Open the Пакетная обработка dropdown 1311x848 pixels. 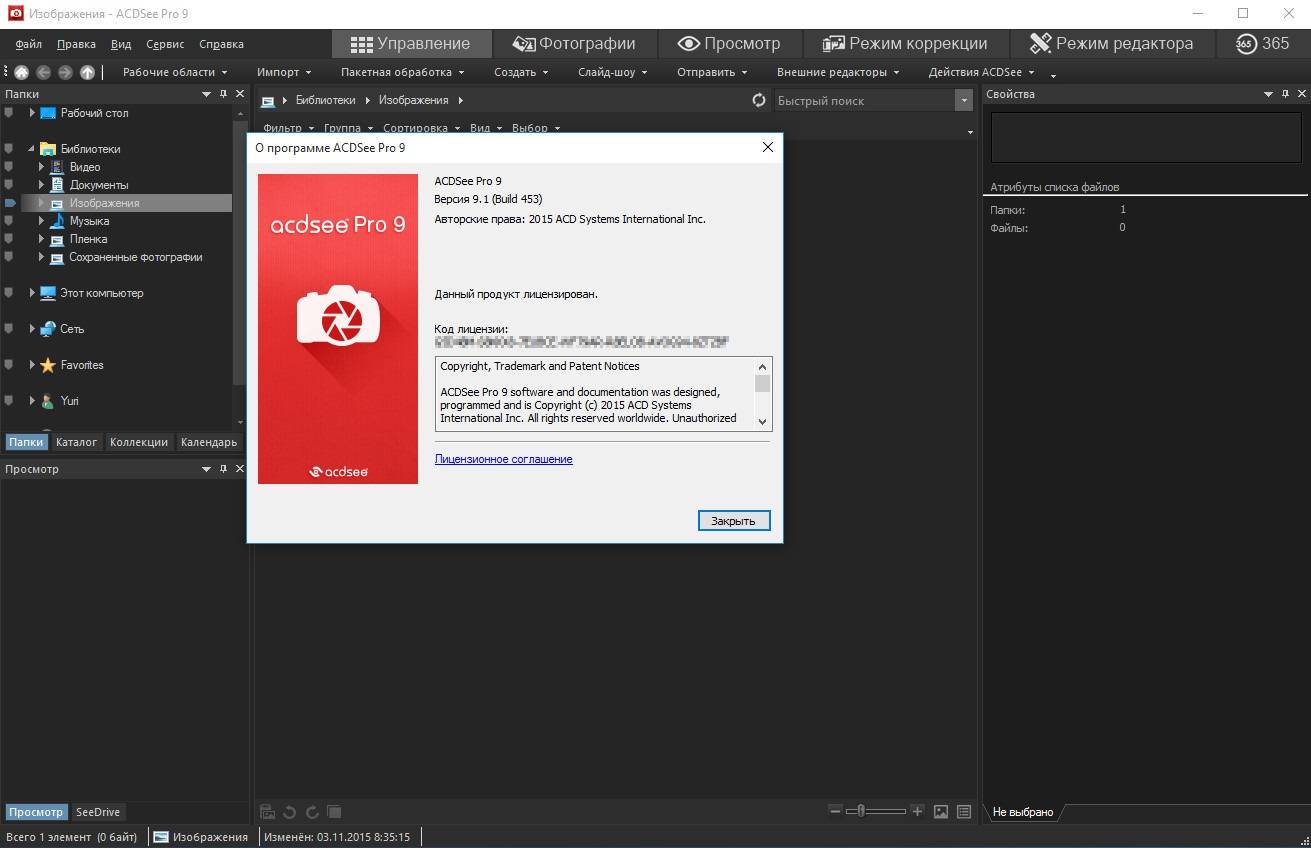pyautogui.click(x=403, y=72)
